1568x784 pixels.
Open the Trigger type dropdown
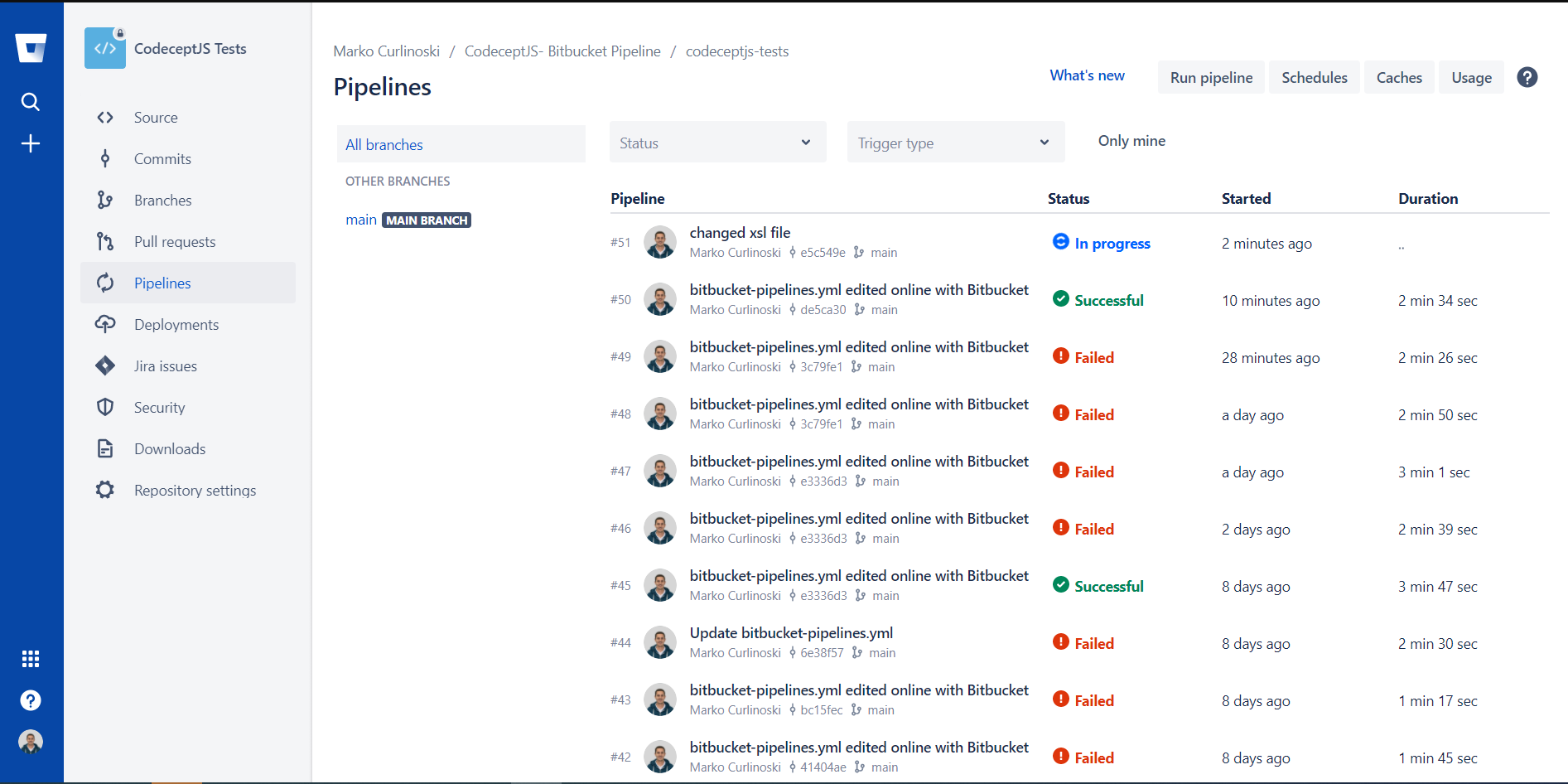(955, 143)
